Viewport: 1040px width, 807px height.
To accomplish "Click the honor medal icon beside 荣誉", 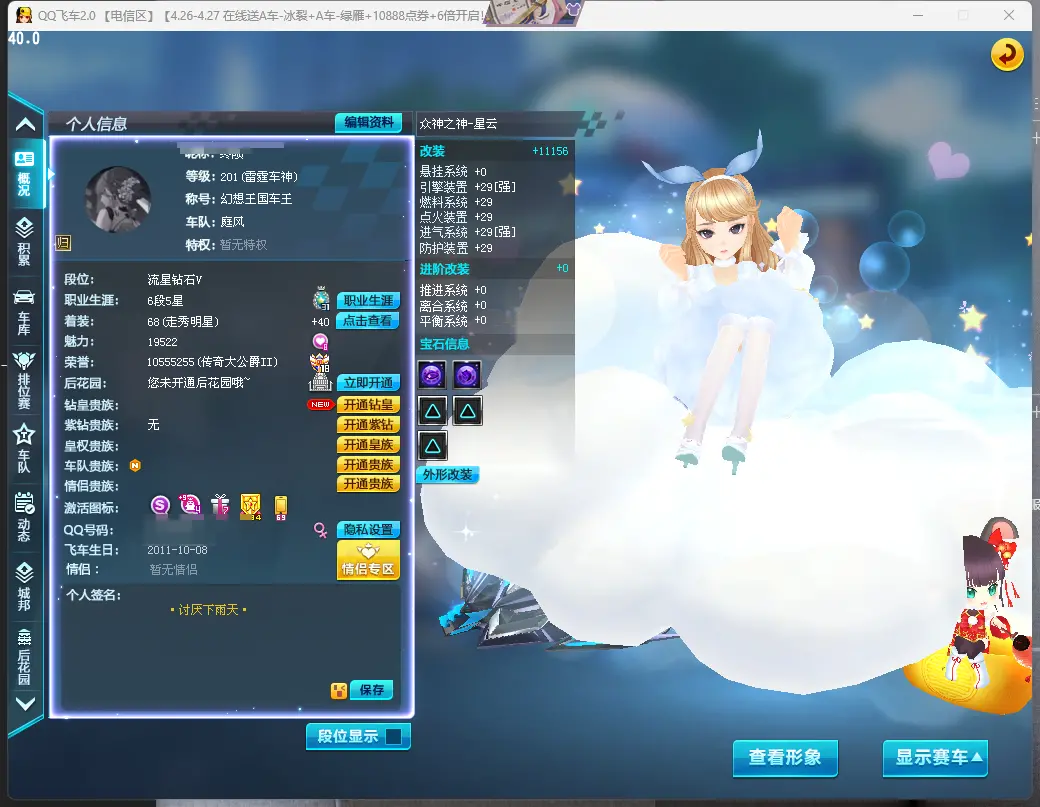I will [320, 362].
